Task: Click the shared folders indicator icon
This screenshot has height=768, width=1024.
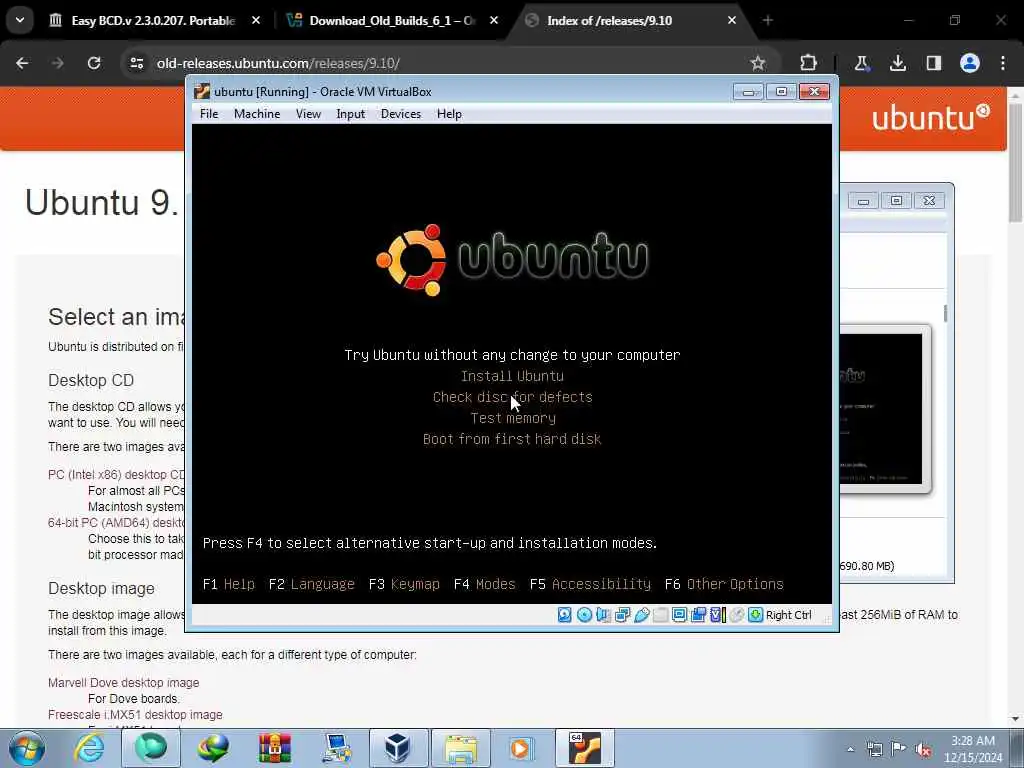Action: 660,615
